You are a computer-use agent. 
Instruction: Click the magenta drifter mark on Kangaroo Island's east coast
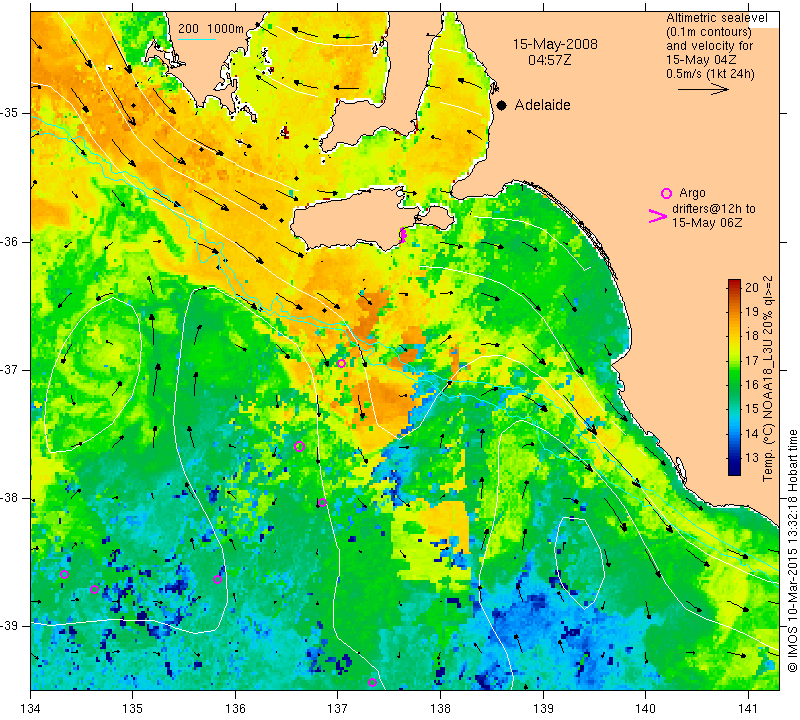403,235
